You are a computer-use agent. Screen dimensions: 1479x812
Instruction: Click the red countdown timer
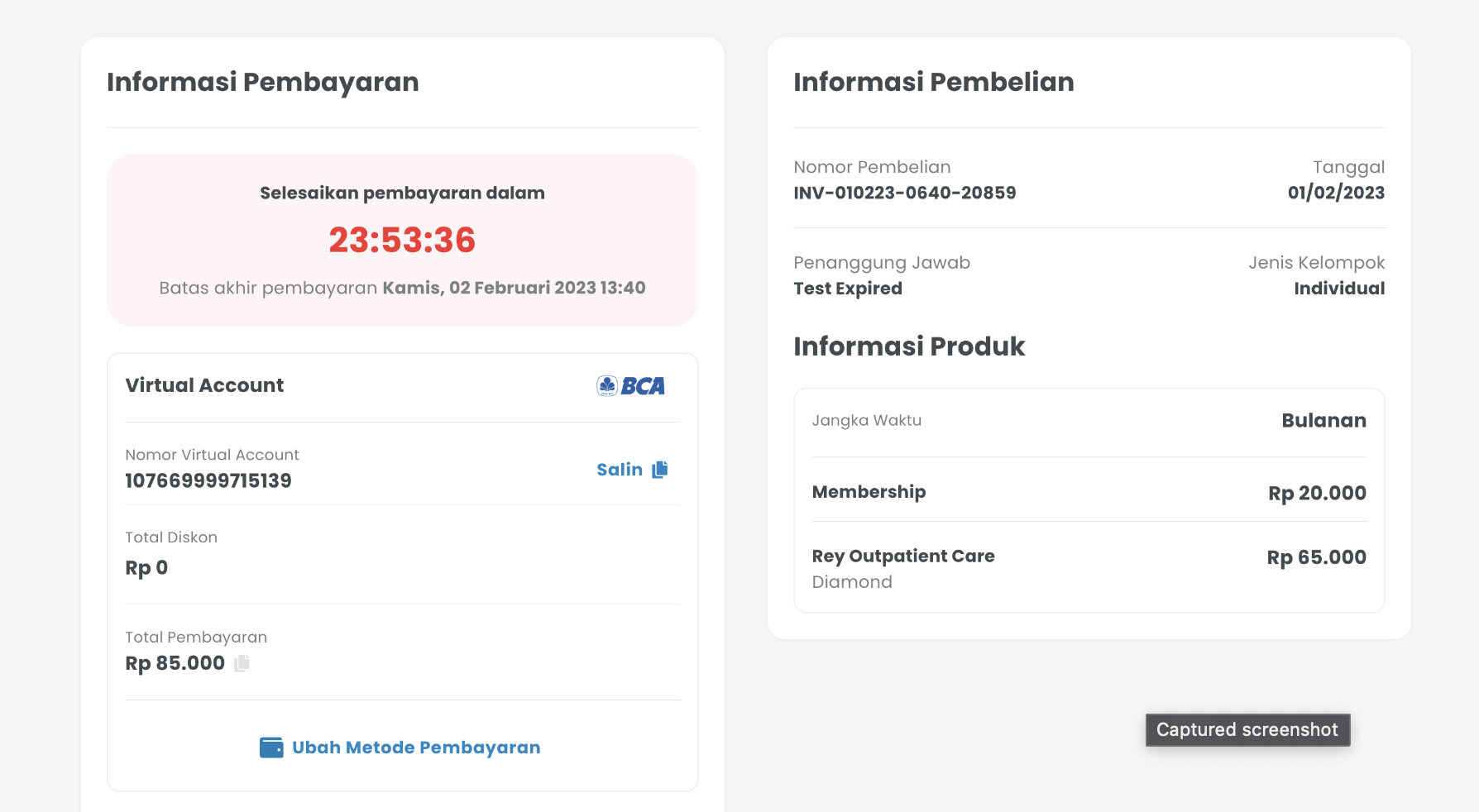pos(402,241)
